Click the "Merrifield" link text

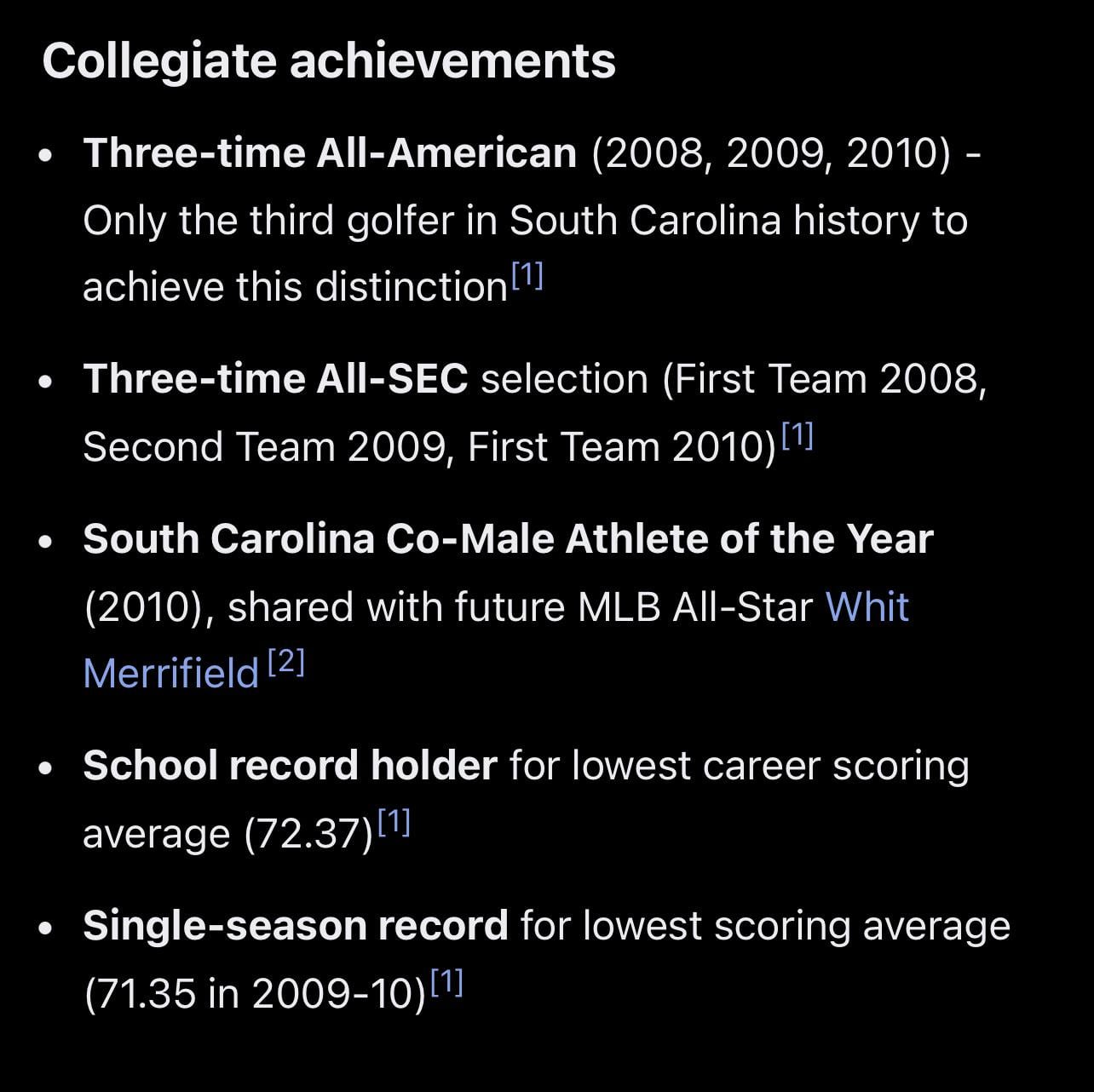[x=171, y=673]
